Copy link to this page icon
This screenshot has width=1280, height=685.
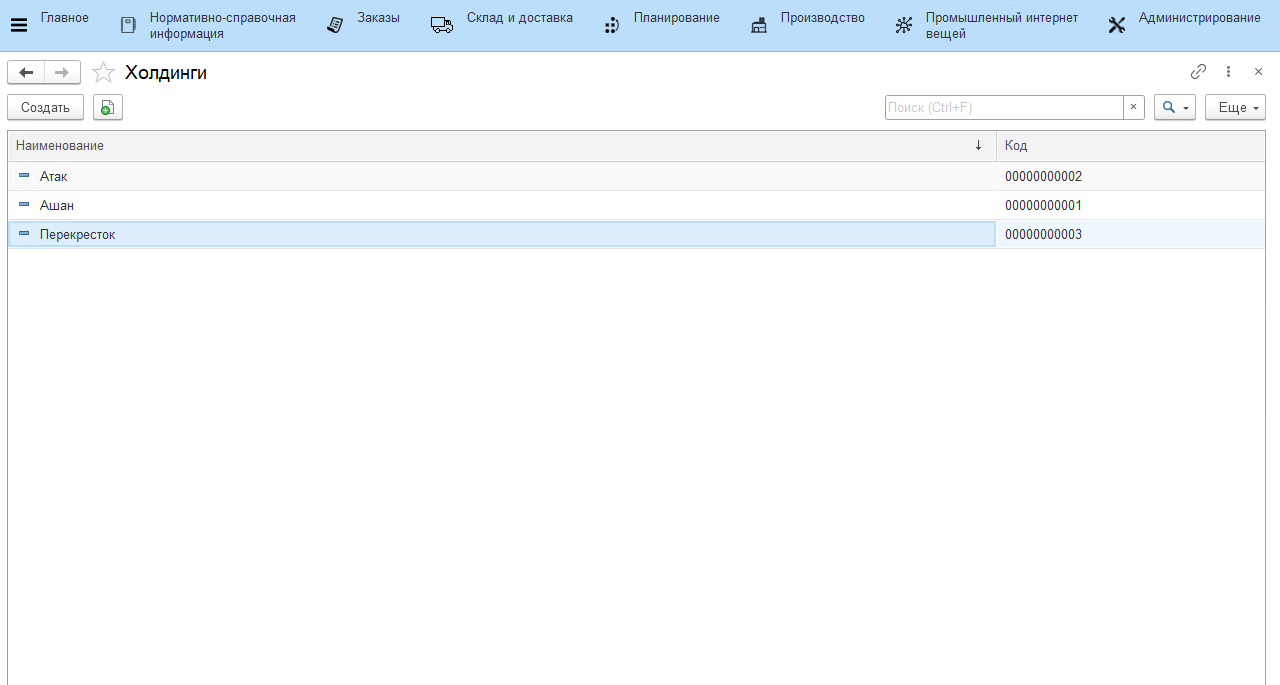(1198, 72)
